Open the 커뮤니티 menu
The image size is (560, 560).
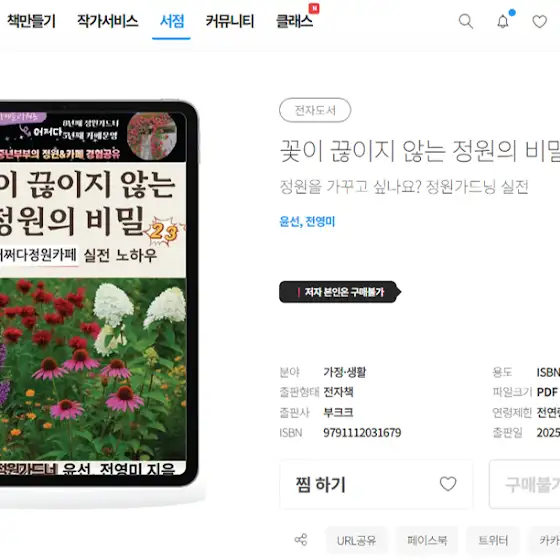click(x=230, y=21)
